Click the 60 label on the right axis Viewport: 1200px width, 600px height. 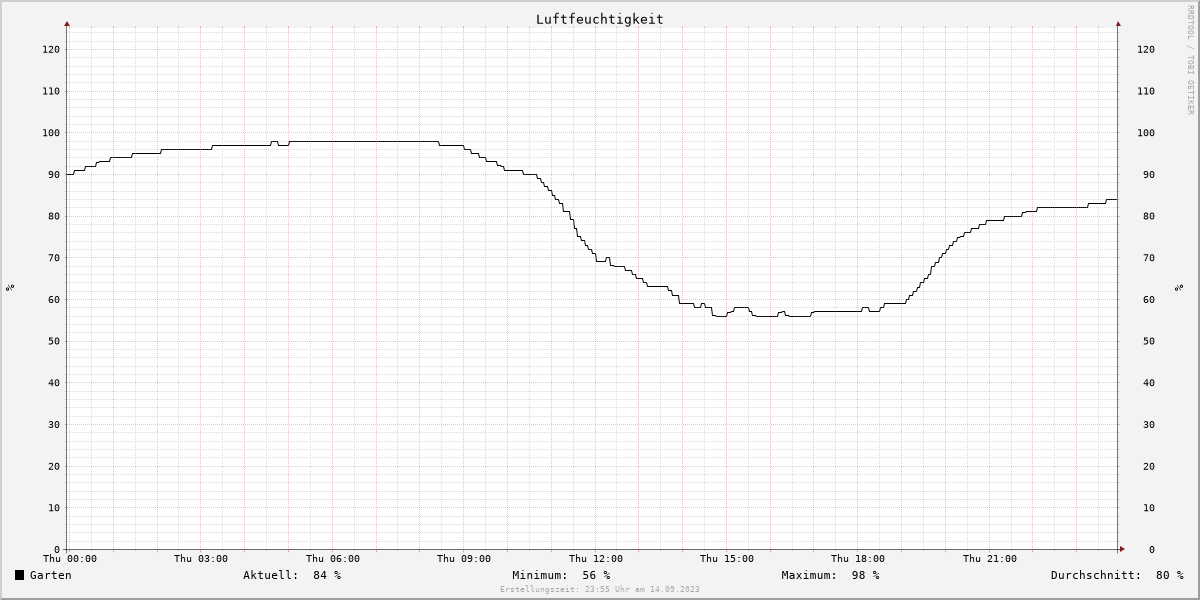(1150, 300)
